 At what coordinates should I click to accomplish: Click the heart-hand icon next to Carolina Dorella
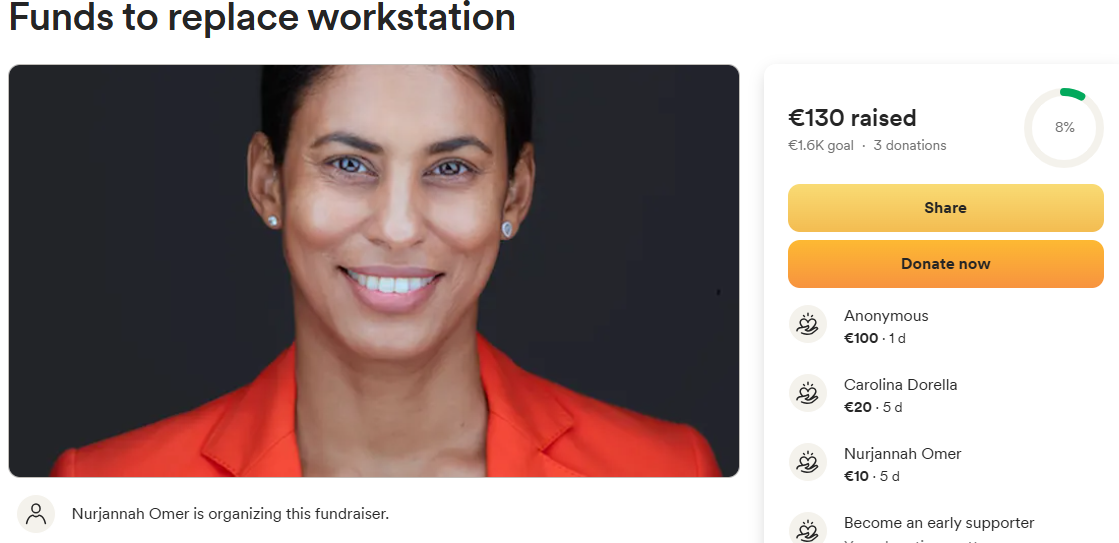[x=807, y=393]
